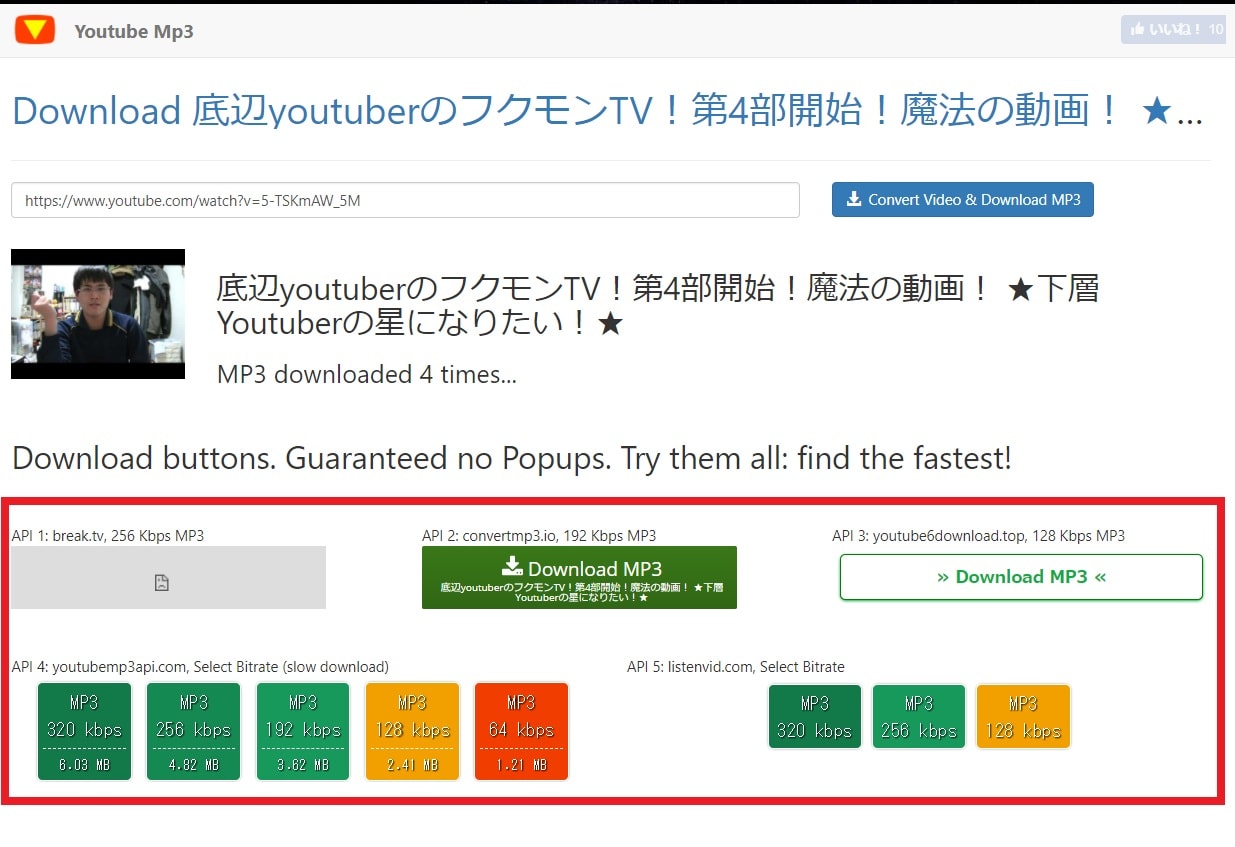Open the video thumbnail image

point(98,314)
